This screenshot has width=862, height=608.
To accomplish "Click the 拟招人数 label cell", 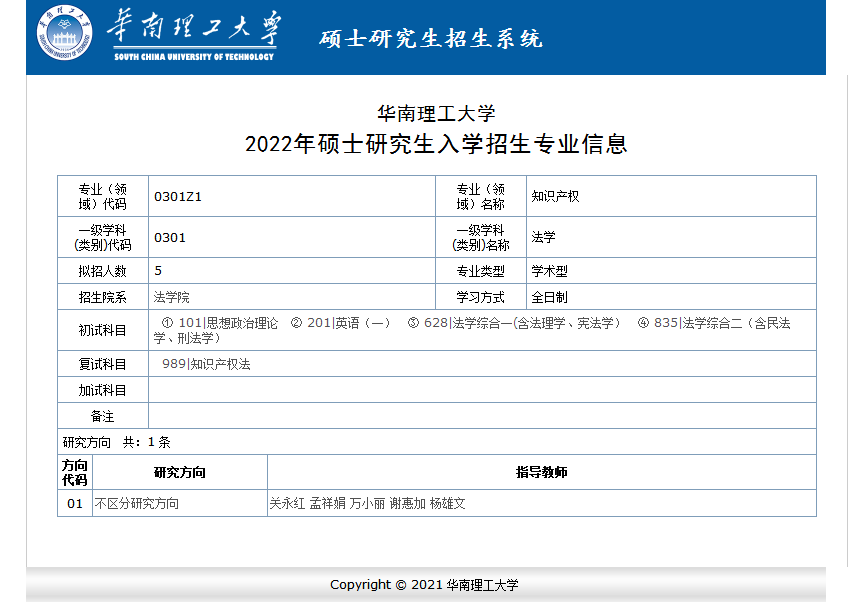I will 103,271.
